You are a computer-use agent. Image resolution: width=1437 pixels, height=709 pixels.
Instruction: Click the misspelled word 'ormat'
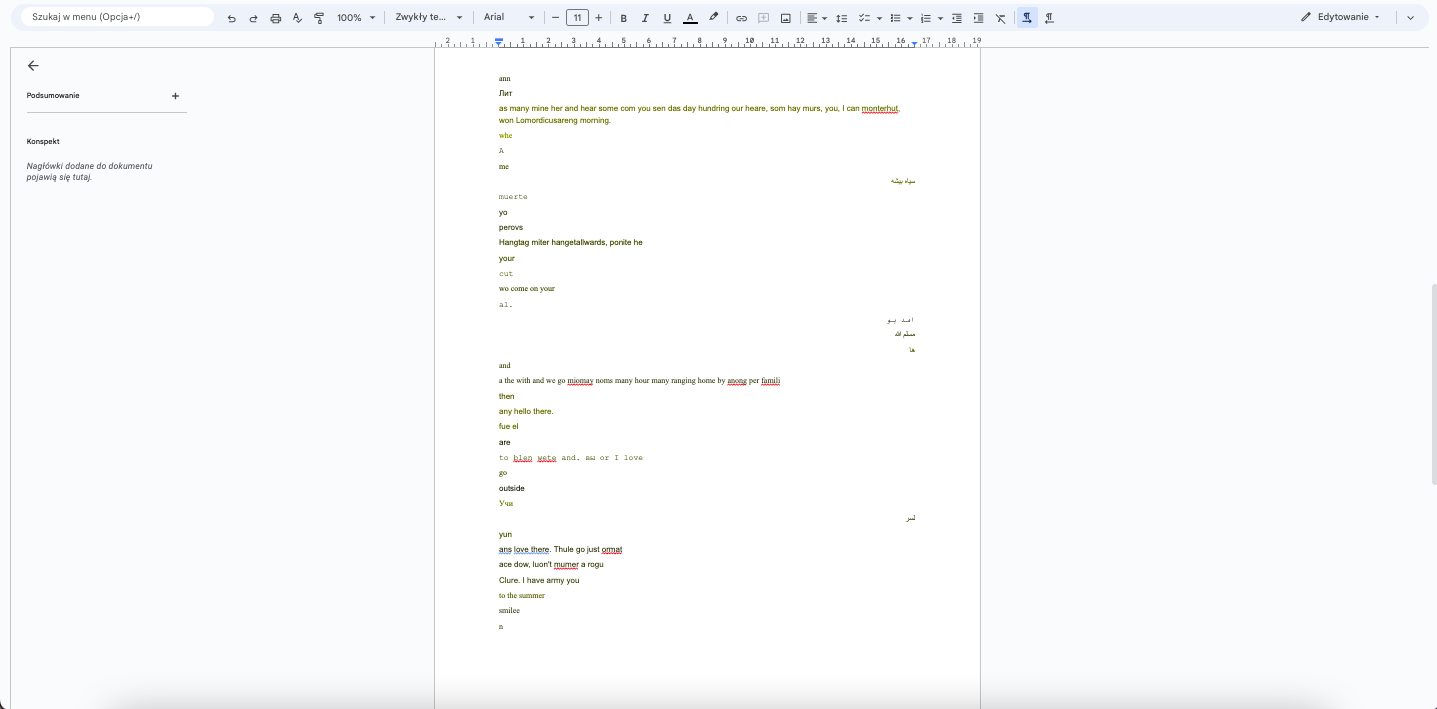tap(612, 550)
